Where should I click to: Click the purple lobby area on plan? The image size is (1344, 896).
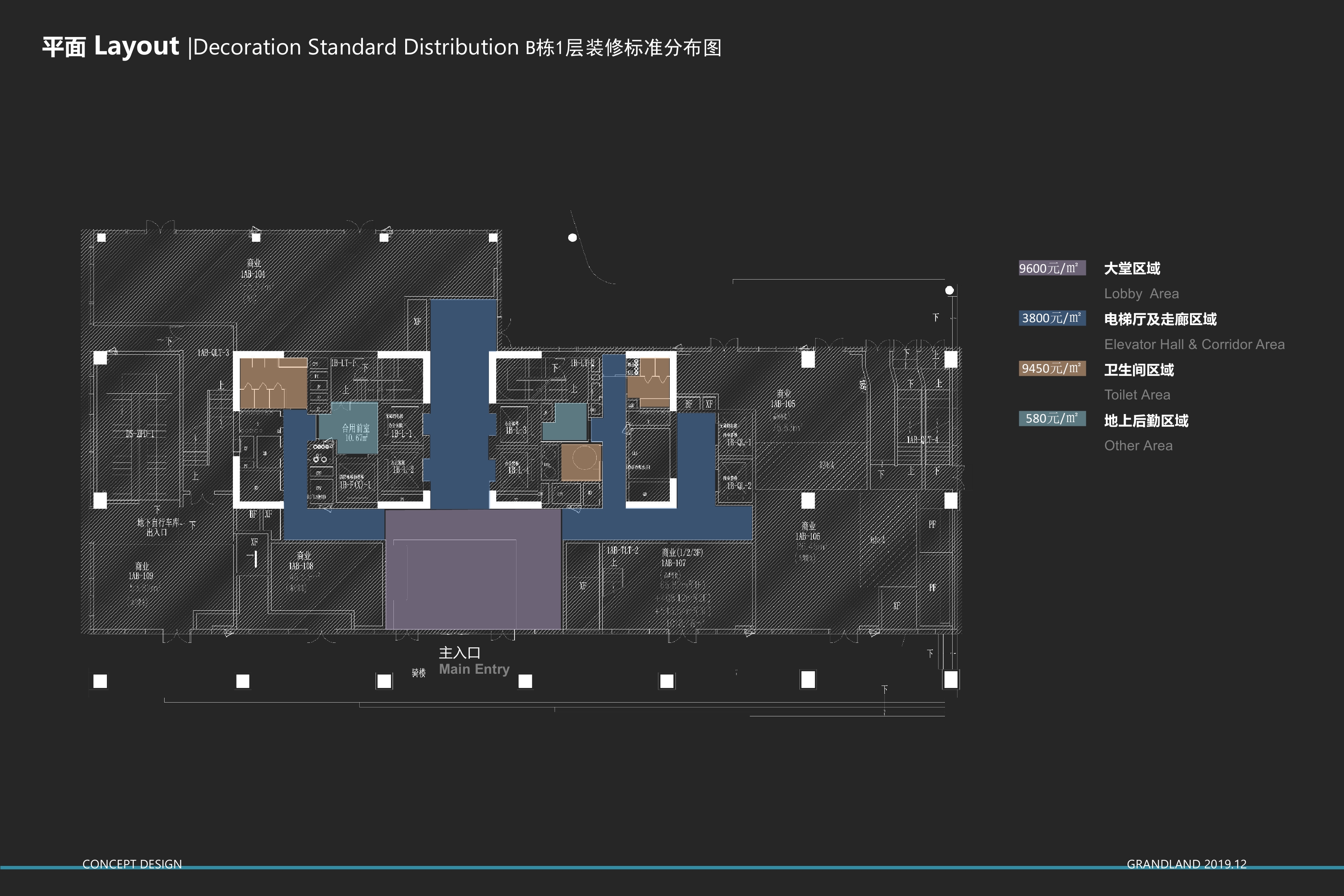pos(473,568)
